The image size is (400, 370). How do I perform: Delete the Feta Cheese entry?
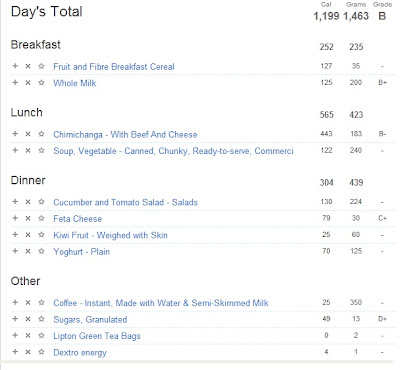pos(28,218)
